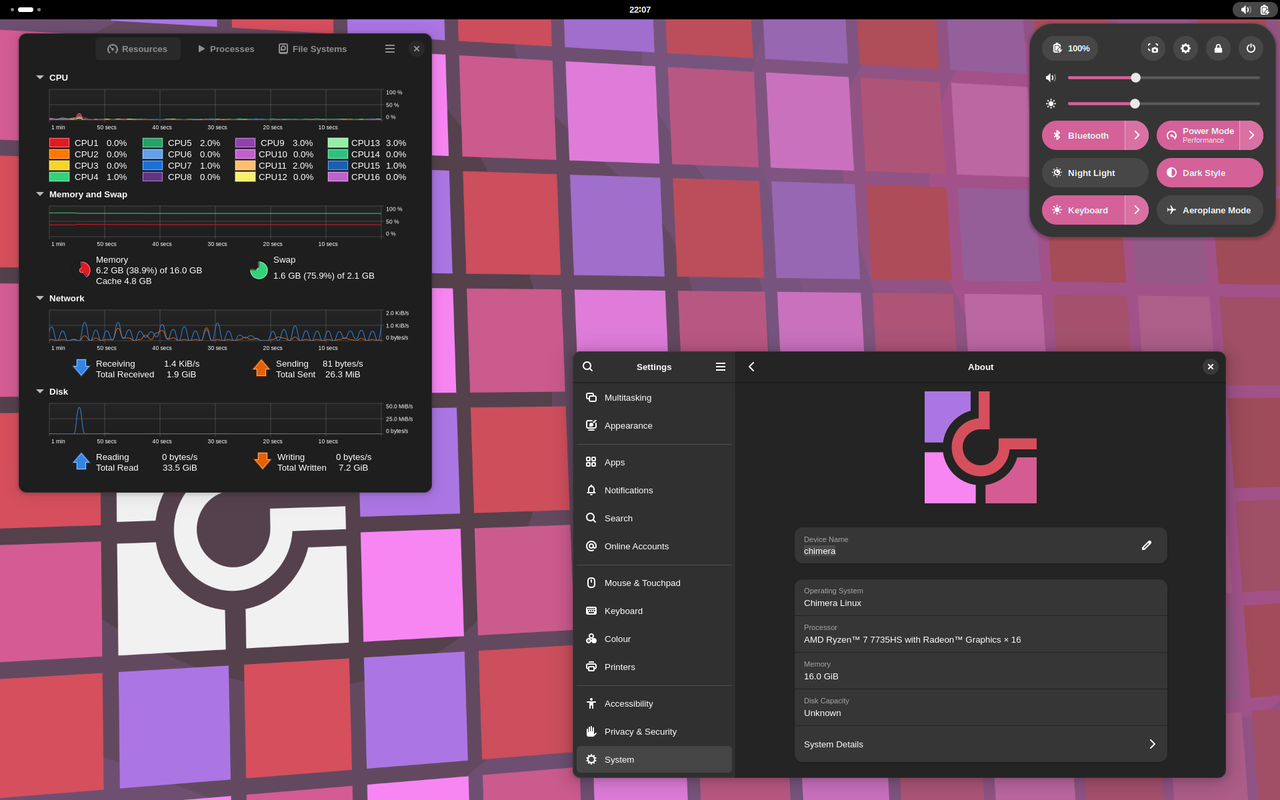Adjust the volume slider

click(x=1164, y=77)
